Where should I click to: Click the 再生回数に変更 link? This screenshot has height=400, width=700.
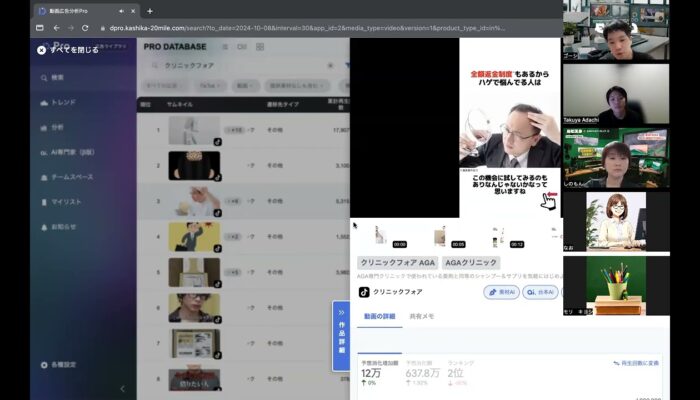pos(636,363)
